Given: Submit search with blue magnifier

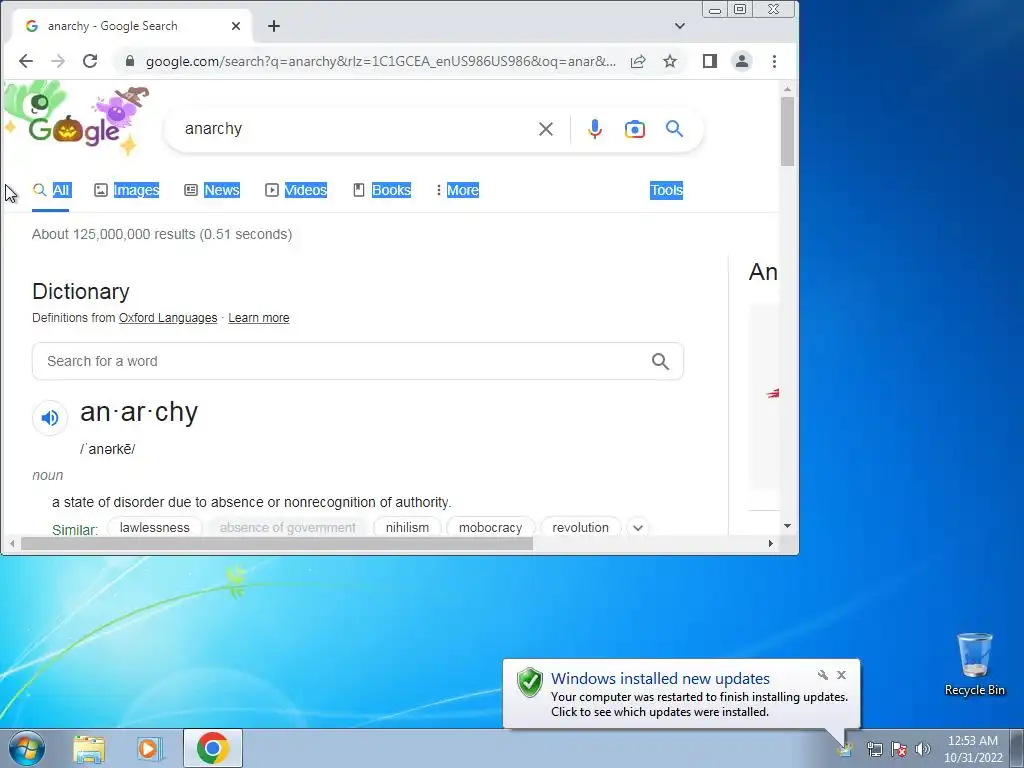Looking at the screenshot, I should pyautogui.click(x=675, y=129).
